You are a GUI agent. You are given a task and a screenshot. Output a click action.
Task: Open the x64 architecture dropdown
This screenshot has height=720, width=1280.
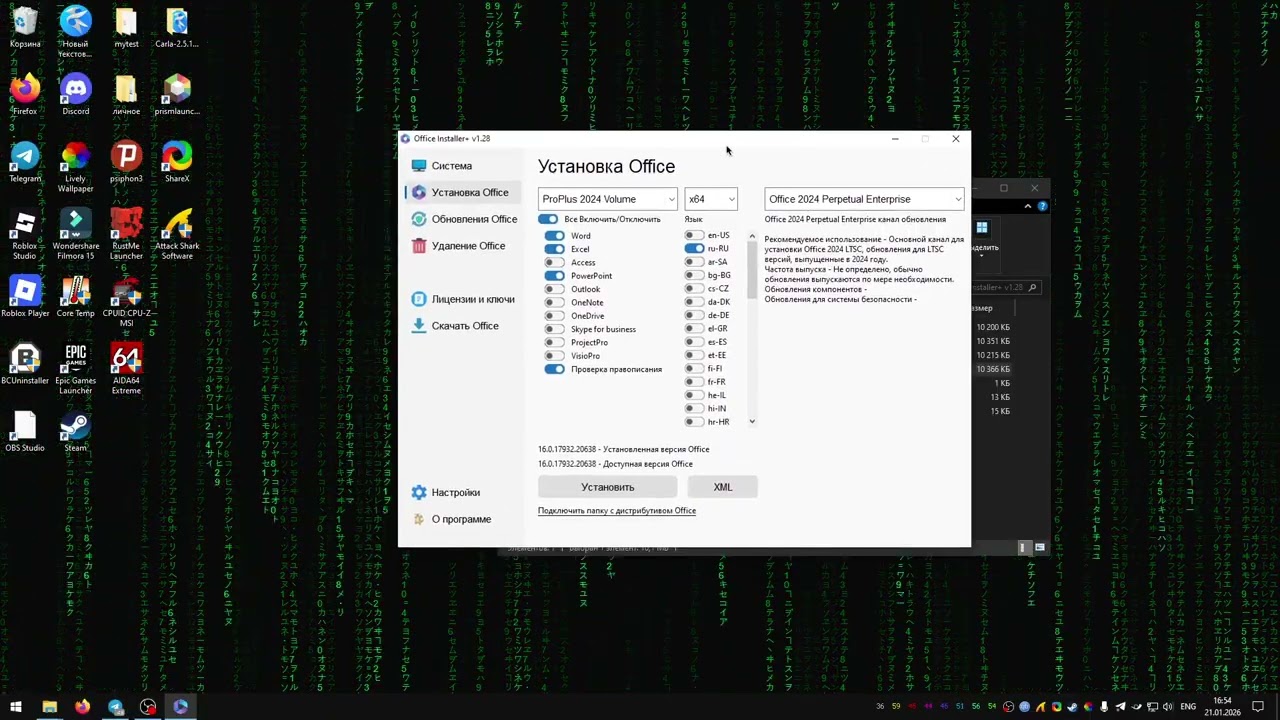point(711,199)
